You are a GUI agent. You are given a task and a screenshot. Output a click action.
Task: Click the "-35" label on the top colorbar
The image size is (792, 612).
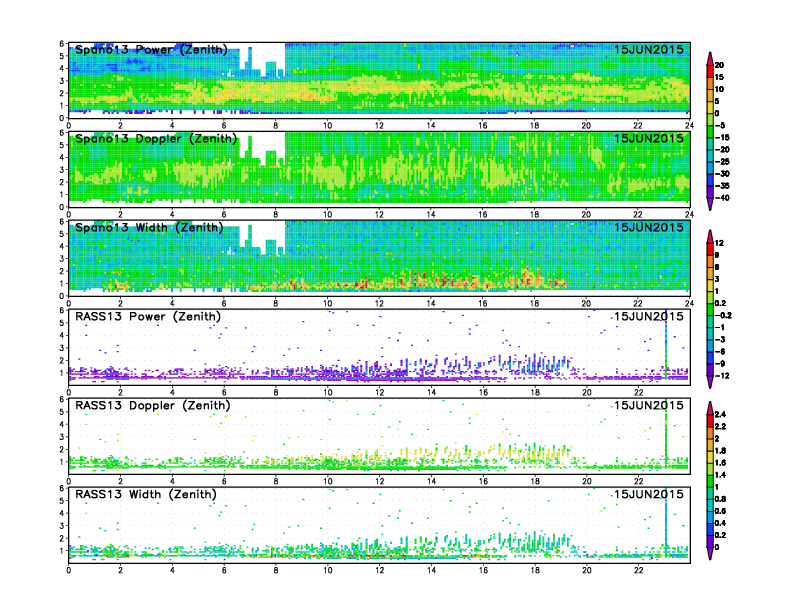[722, 186]
